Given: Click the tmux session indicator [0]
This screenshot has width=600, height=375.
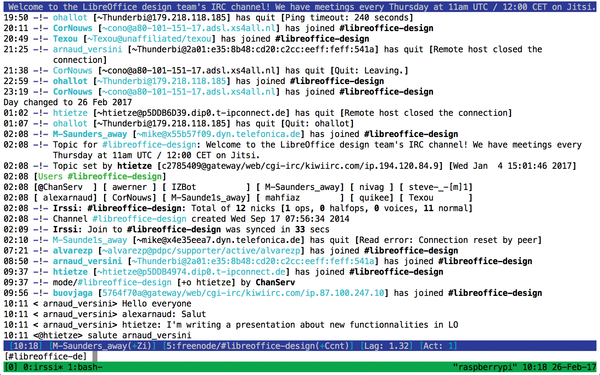Looking at the screenshot, I should point(11,368).
